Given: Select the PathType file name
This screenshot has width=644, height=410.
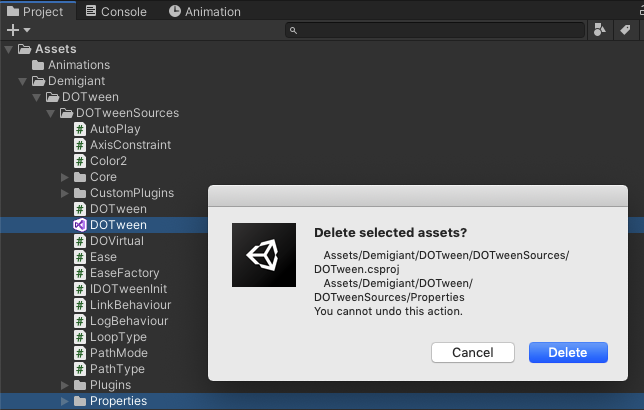Looking at the screenshot, I should point(117,369).
